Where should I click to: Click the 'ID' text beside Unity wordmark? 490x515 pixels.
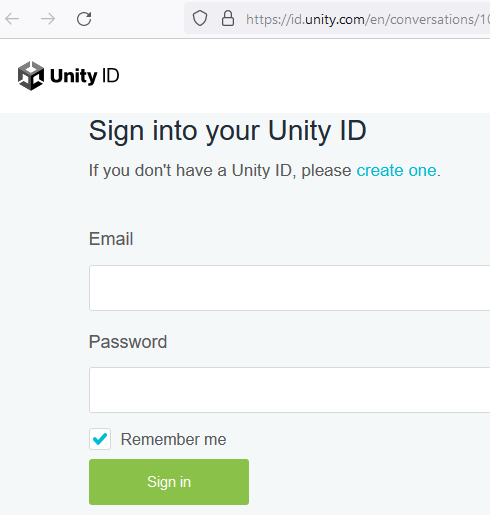110,76
